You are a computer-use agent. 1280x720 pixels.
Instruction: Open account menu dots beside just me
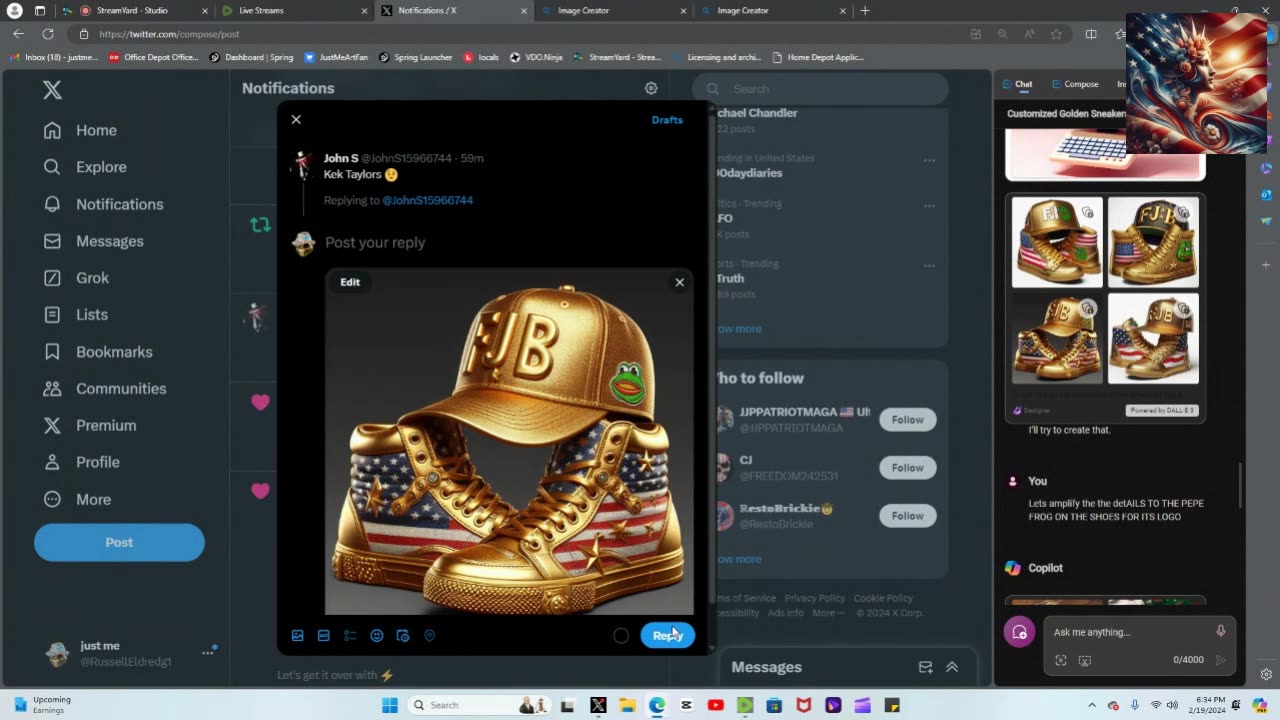(208, 652)
